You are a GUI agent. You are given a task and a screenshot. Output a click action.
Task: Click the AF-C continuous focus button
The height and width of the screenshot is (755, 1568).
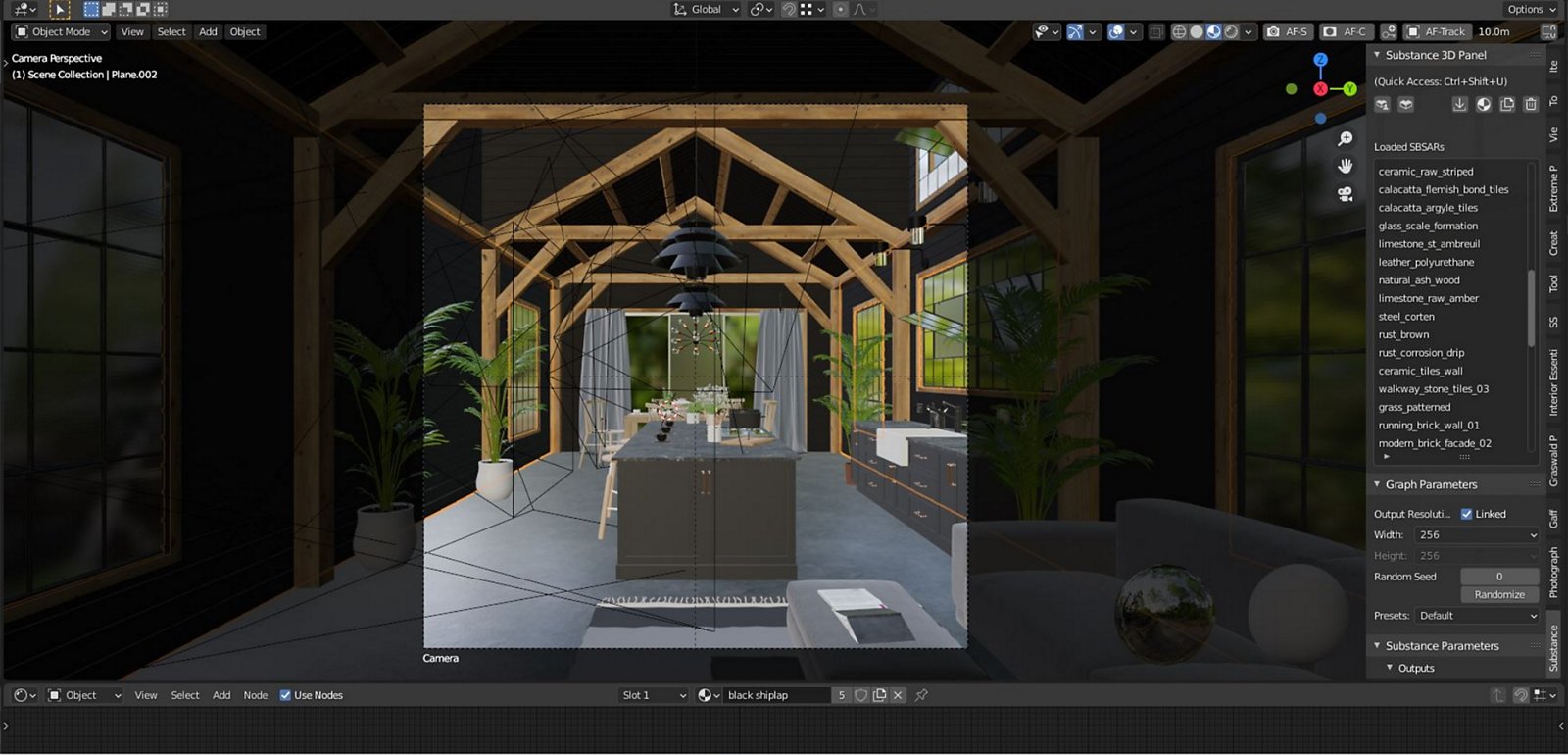pyautogui.click(x=1345, y=31)
